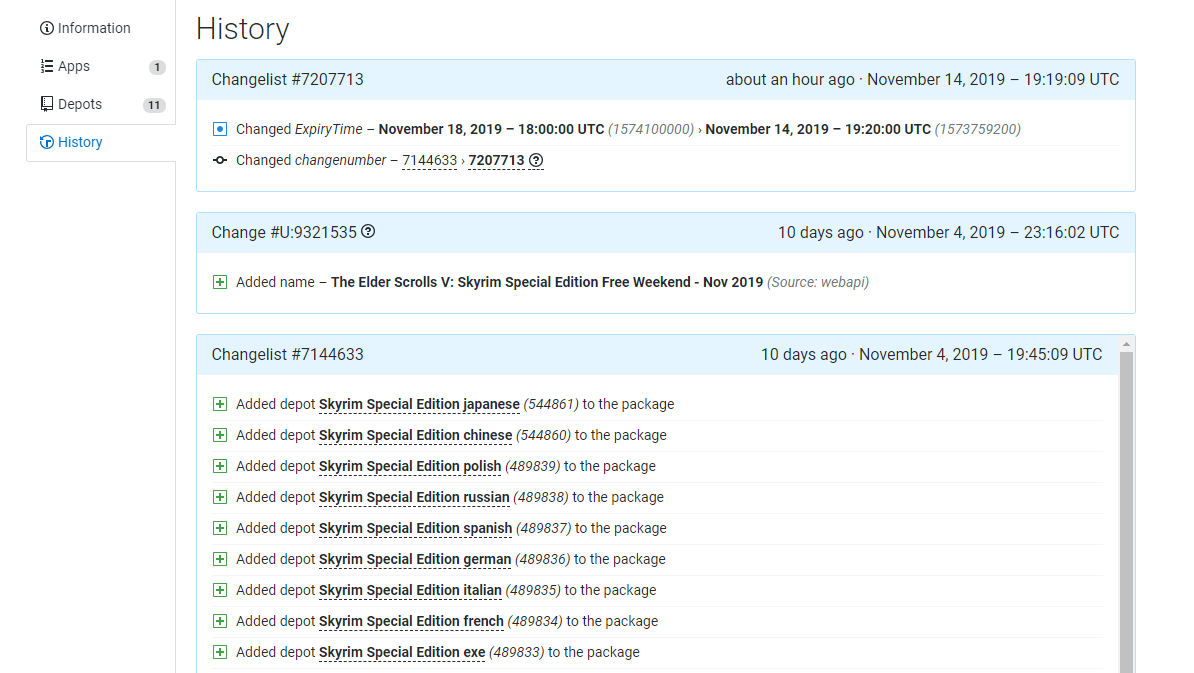Screen dimensions: 1194x673
Task: Click the Skyrim Free Weekend package name text
Action: coord(547,282)
